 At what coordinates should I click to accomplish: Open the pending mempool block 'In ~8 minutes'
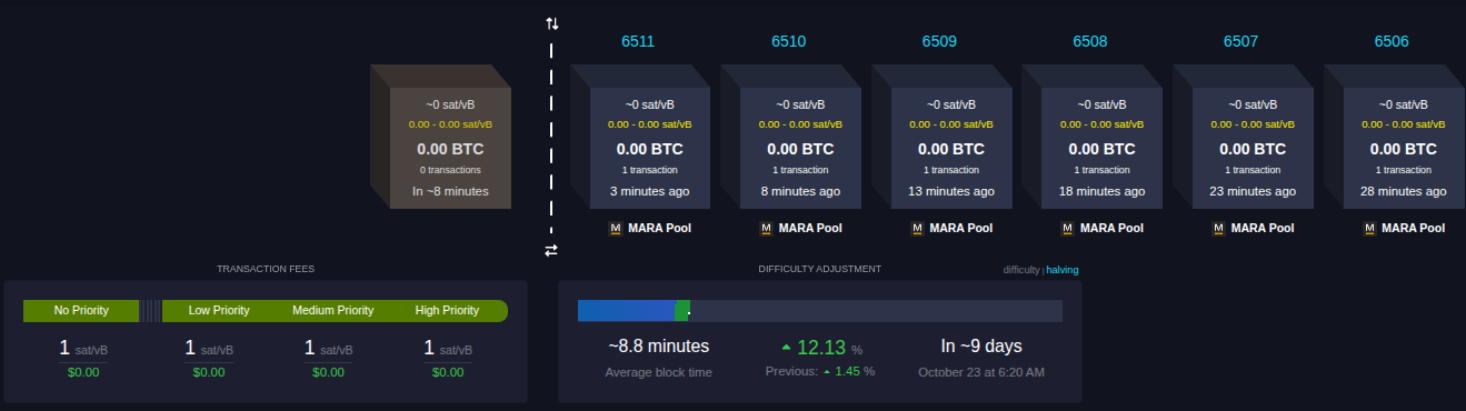[x=450, y=147]
